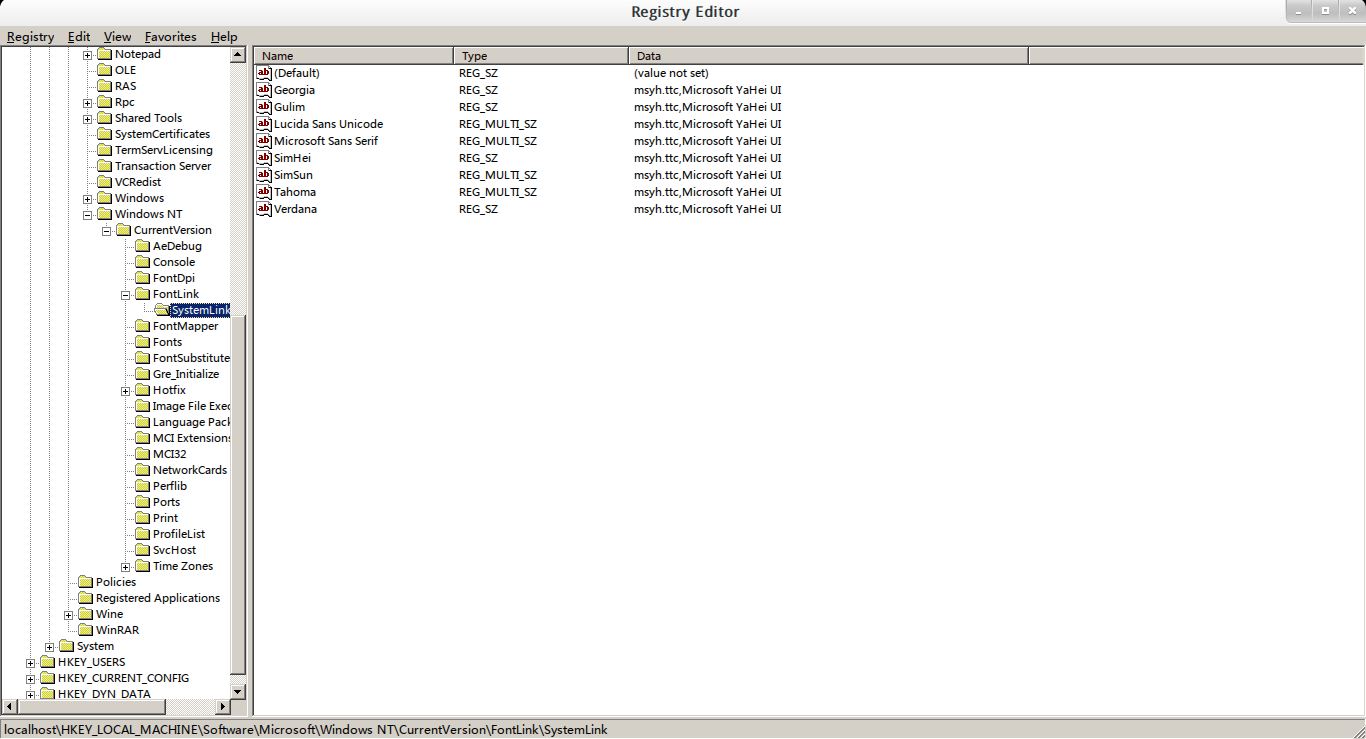
Task: Click the SimSun value string icon
Action: [x=264, y=175]
